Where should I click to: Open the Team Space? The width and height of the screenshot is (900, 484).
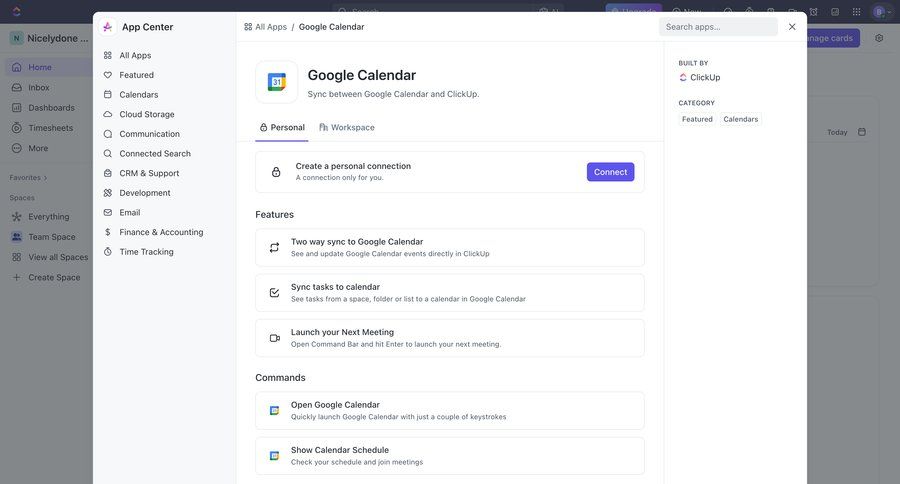pyautogui.click(x=52, y=237)
